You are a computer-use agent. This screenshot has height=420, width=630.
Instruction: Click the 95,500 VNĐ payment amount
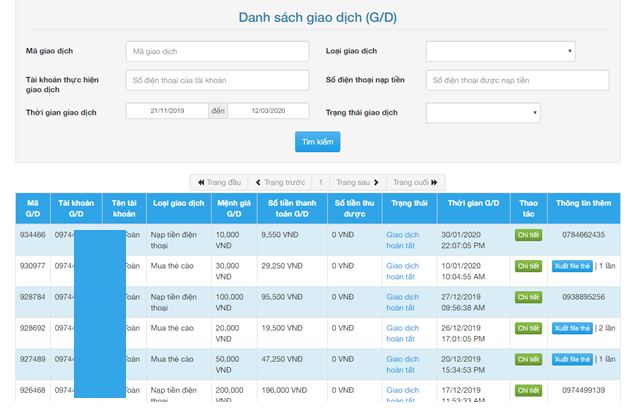point(282,297)
